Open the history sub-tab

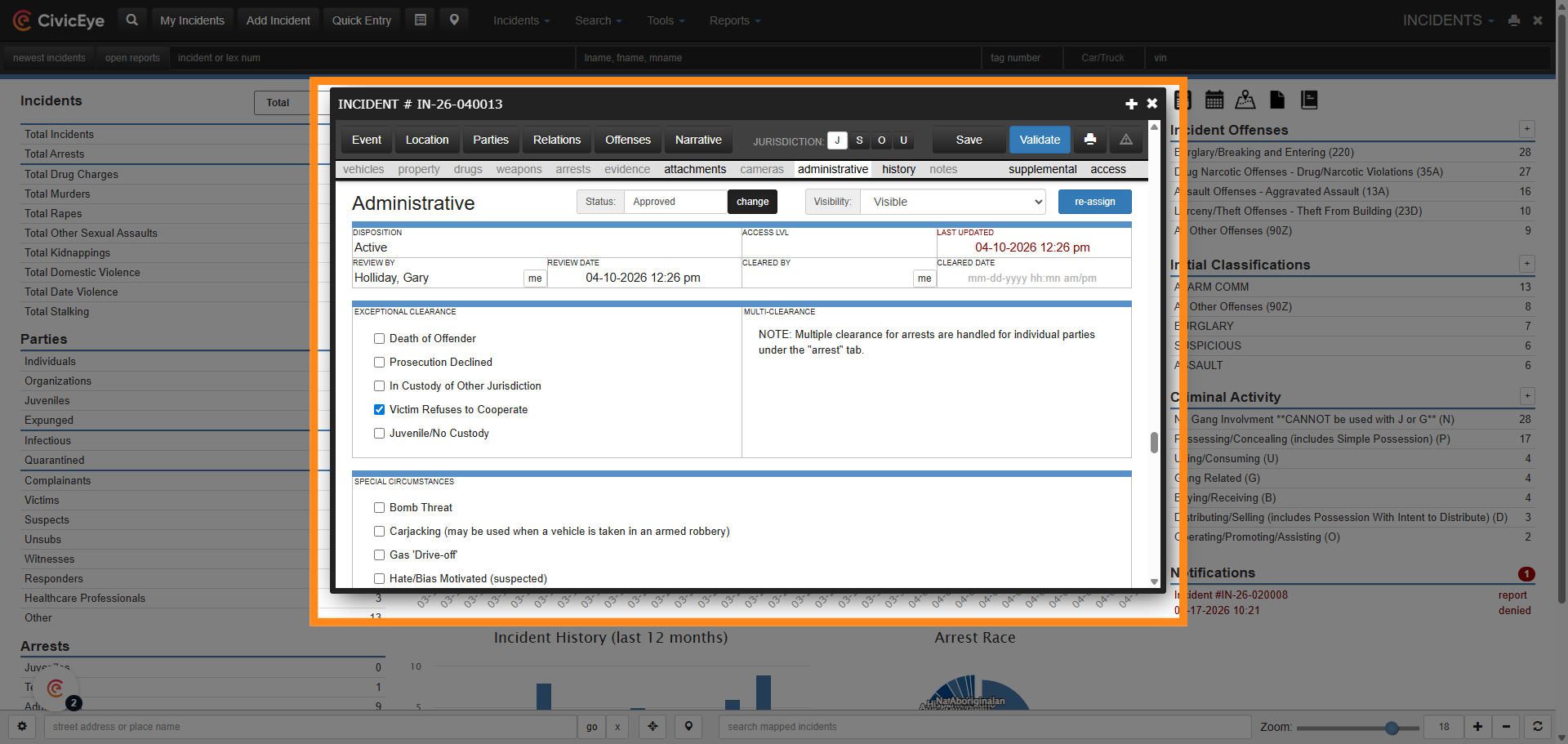(x=898, y=169)
